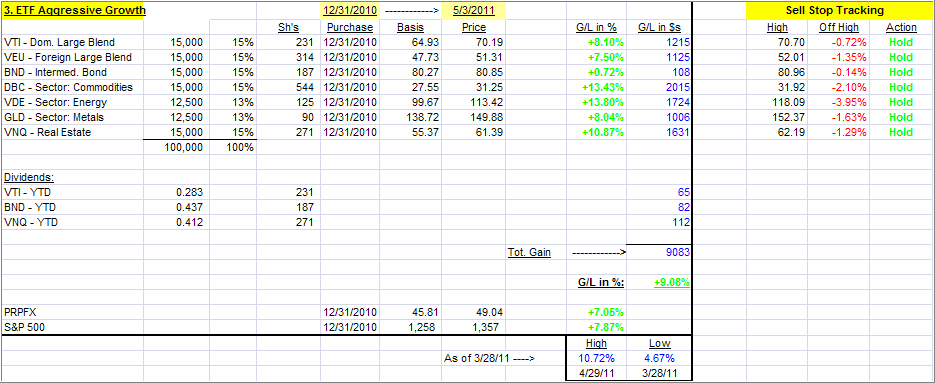Select the total gain value 9083
This screenshot has height=383, width=935.
click(659, 252)
